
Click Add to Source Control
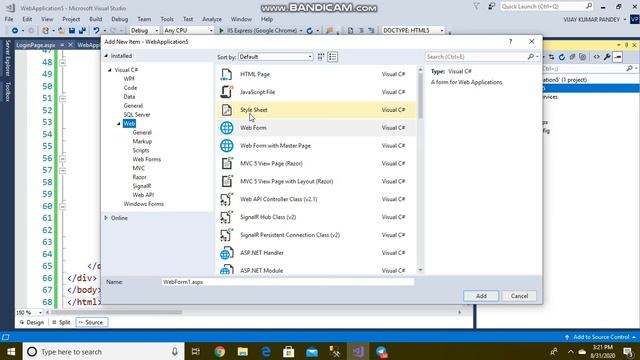(600, 337)
